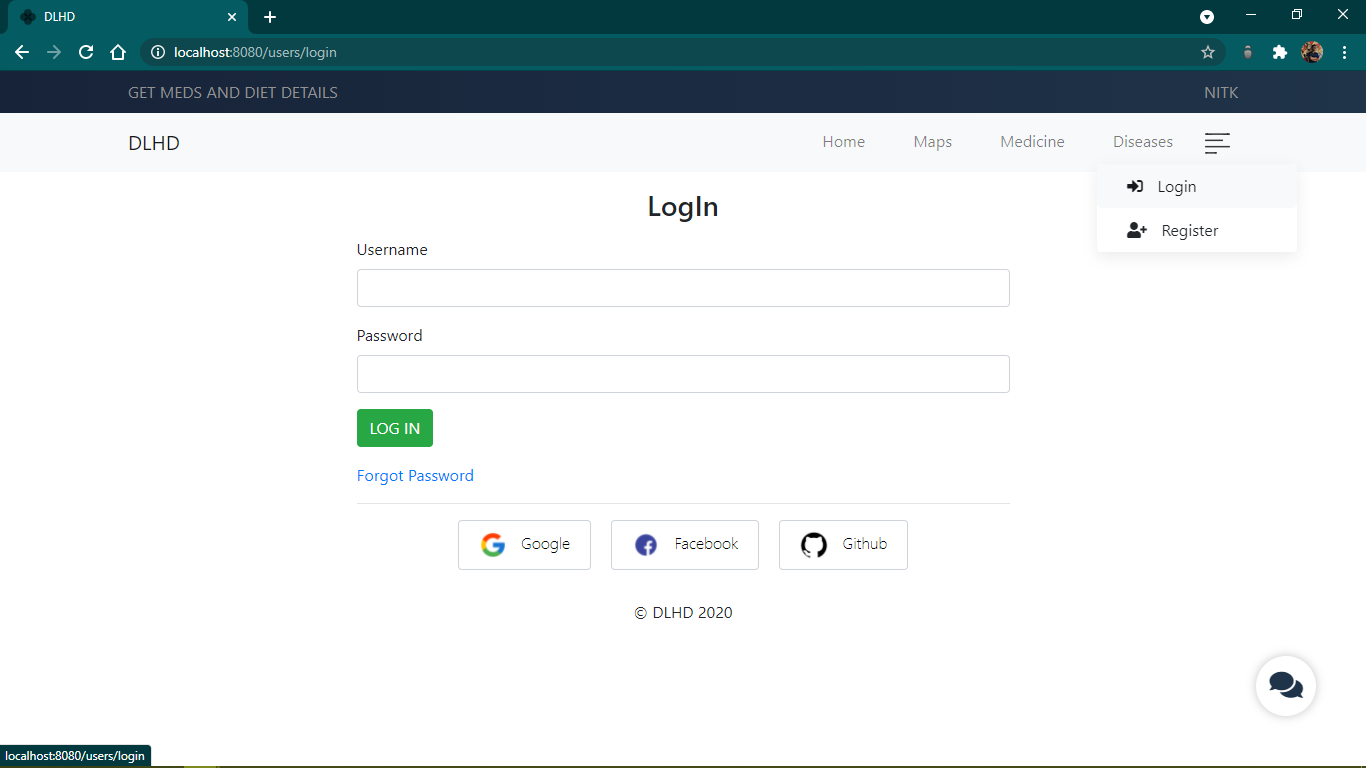Screen dimensions: 1366x768
Task: Sign in with the Facebook button
Action: 685,545
